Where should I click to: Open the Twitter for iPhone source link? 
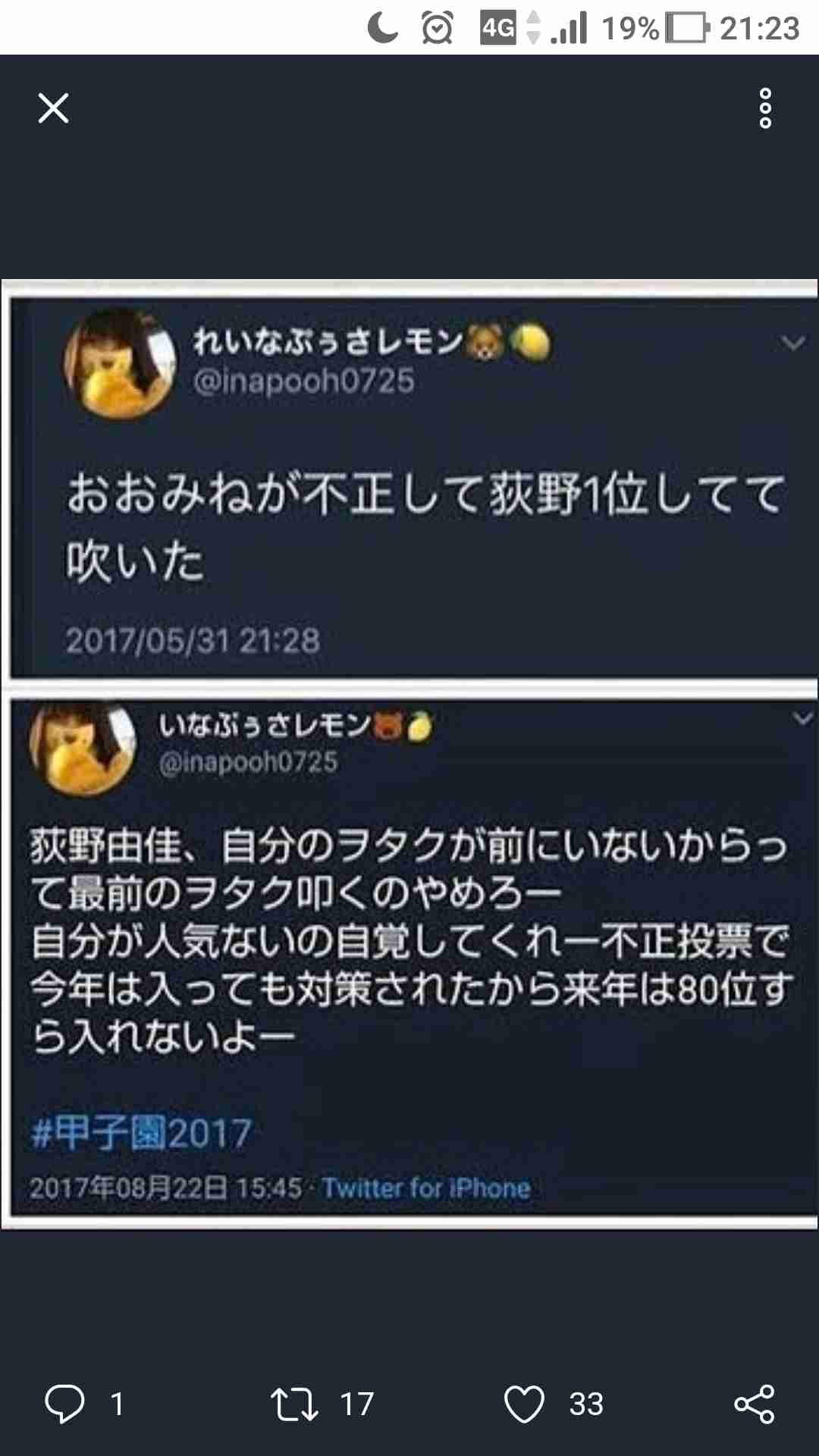pyautogui.click(x=426, y=1187)
